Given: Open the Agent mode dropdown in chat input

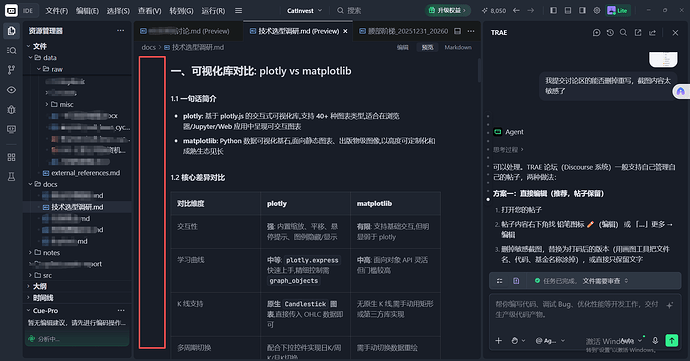Looking at the screenshot, I should [549, 340].
